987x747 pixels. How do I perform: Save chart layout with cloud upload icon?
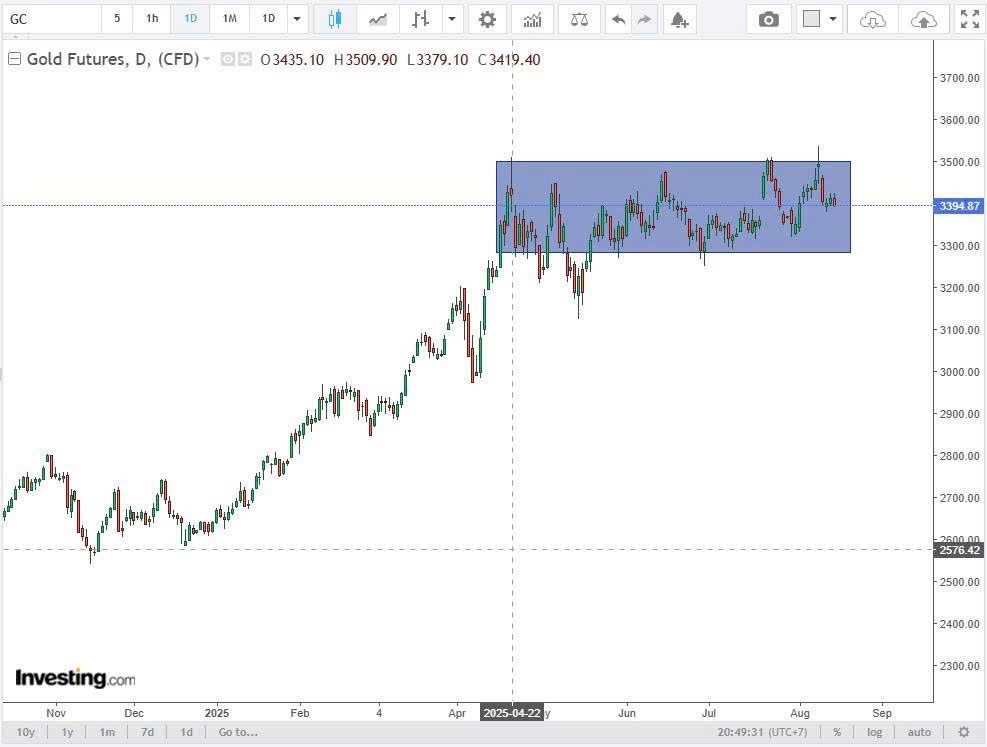[923, 19]
